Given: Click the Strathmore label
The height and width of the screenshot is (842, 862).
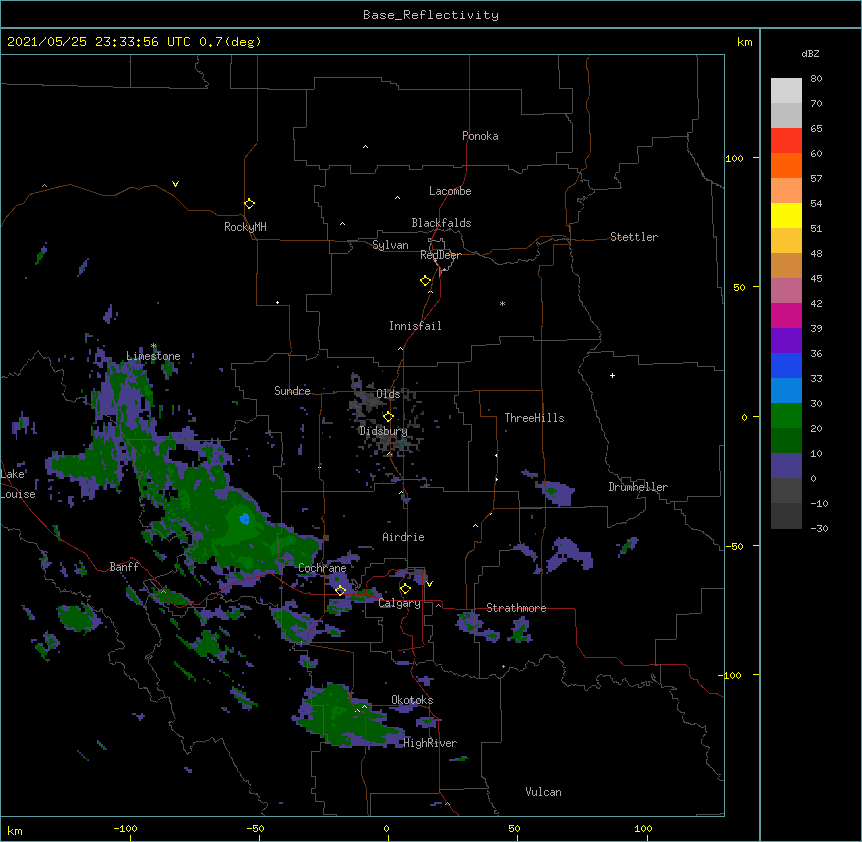Looking at the screenshot, I should pos(516,608).
